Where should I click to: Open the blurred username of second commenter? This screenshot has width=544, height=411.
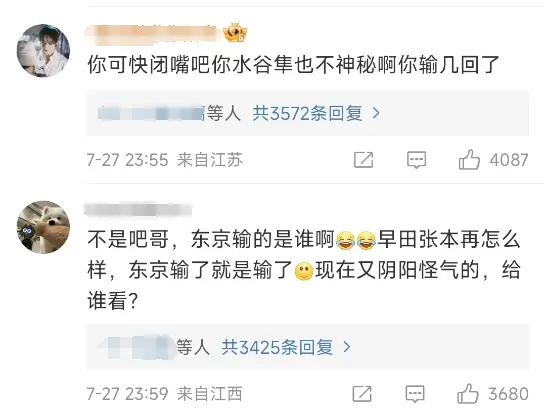[x=138, y=210]
